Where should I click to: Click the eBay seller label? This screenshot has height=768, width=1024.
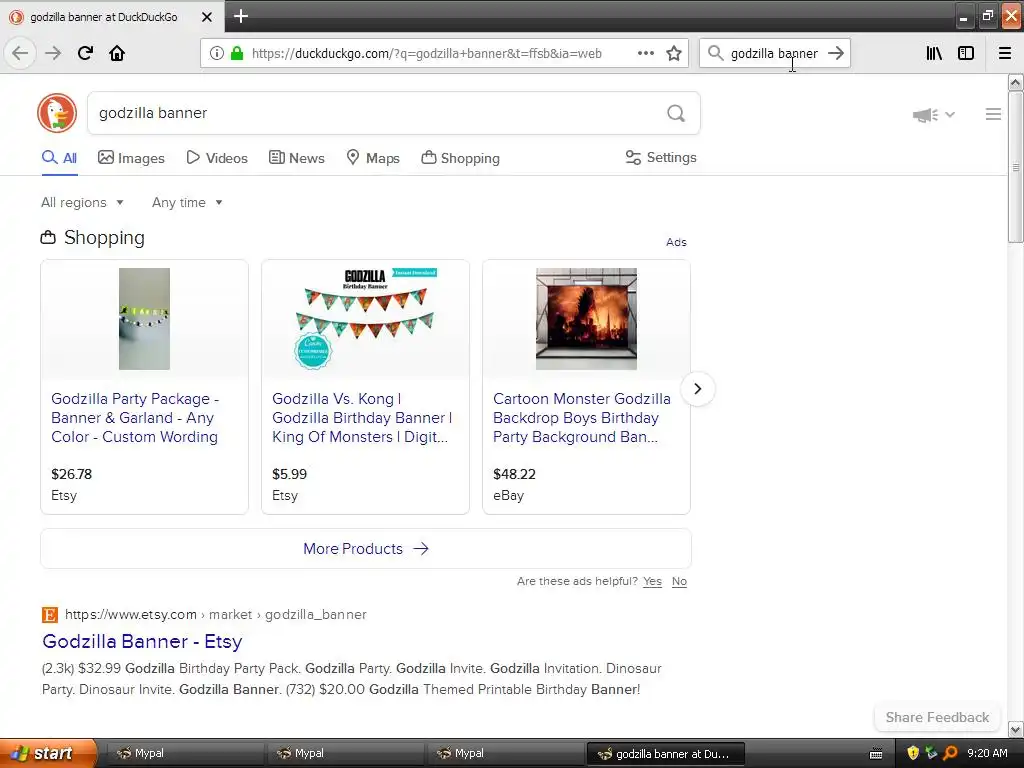(509, 496)
